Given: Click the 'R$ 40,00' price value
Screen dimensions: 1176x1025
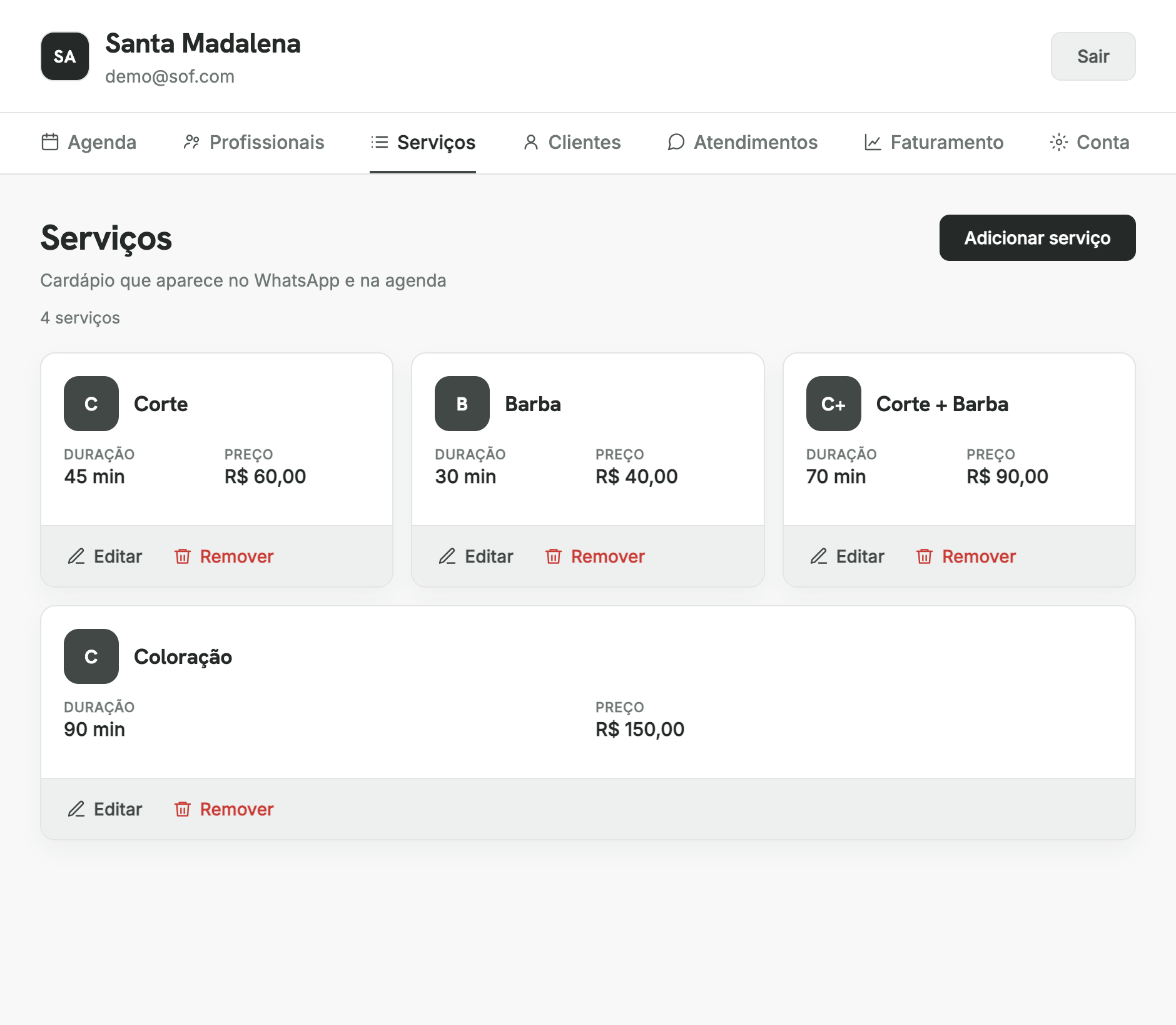Looking at the screenshot, I should click(x=636, y=477).
